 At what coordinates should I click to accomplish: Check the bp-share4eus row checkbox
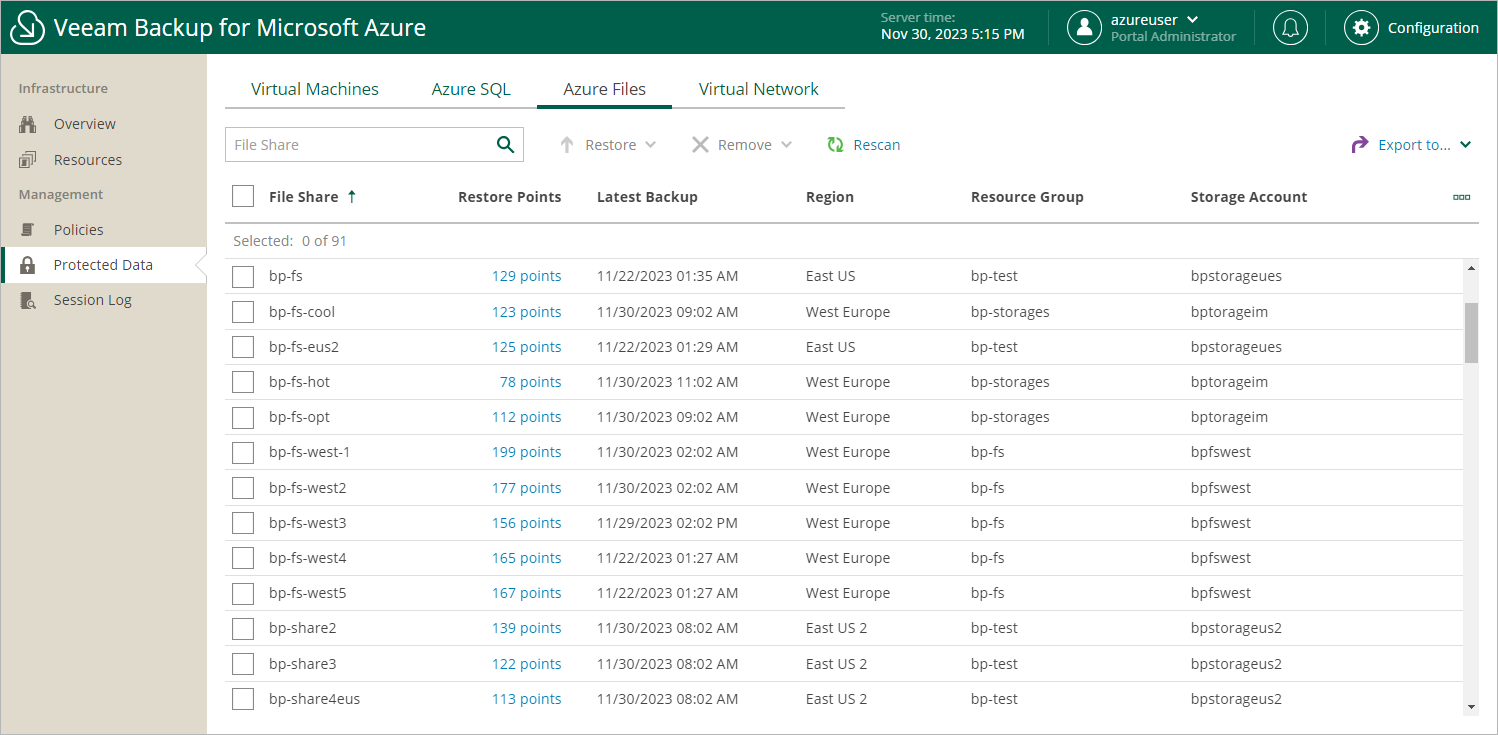click(x=243, y=699)
